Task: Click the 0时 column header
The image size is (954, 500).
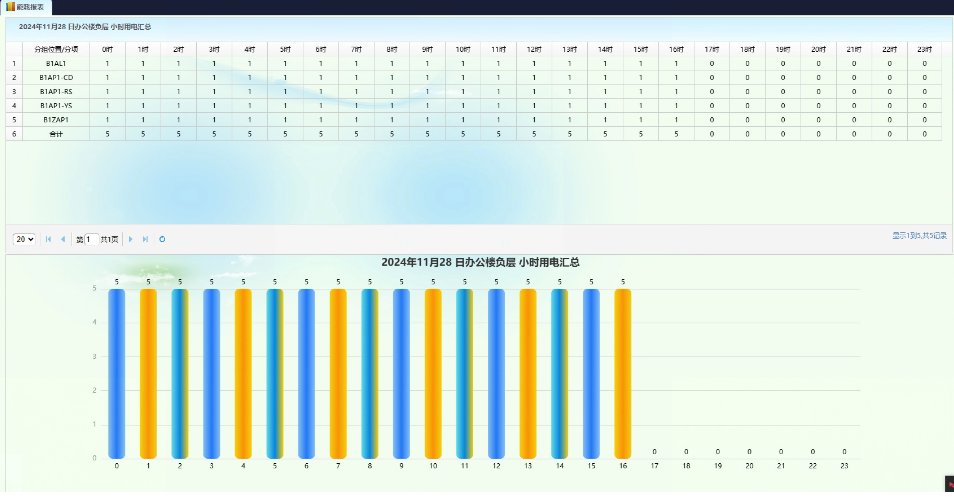Action: pyautogui.click(x=108, y=49)
